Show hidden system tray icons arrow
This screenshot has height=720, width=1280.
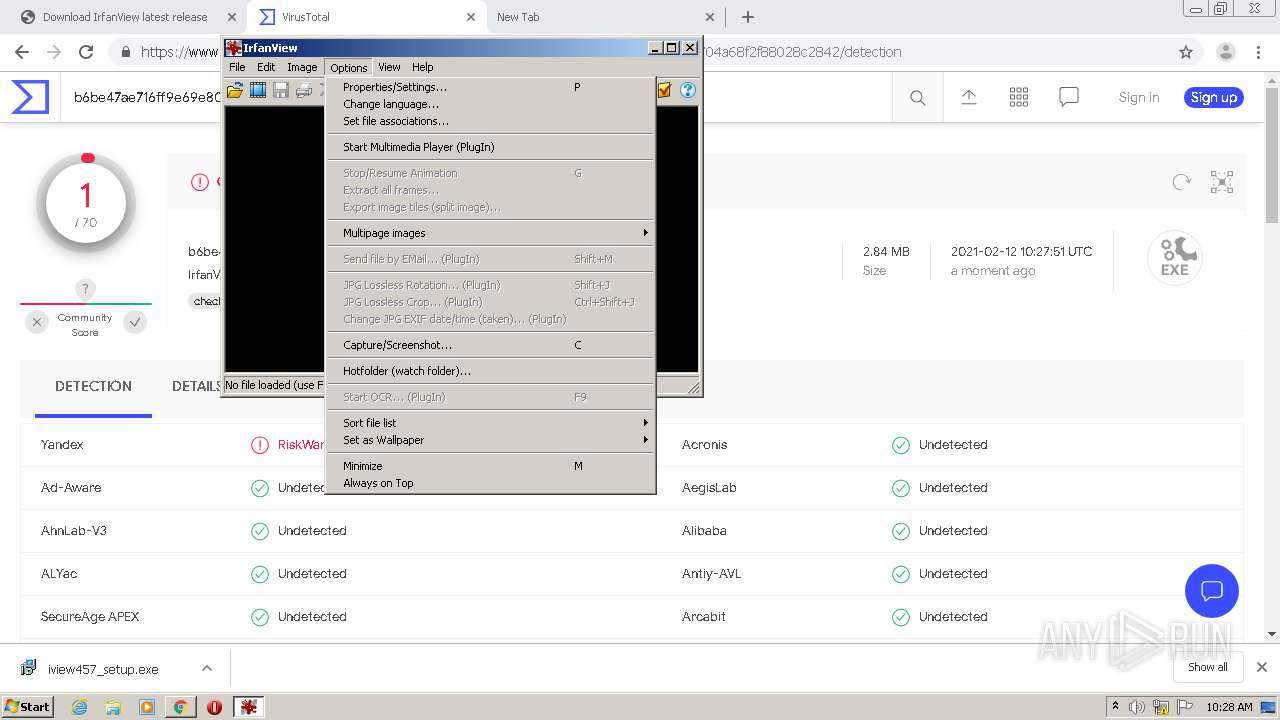pyautogui.click(x=1116, y=707)
